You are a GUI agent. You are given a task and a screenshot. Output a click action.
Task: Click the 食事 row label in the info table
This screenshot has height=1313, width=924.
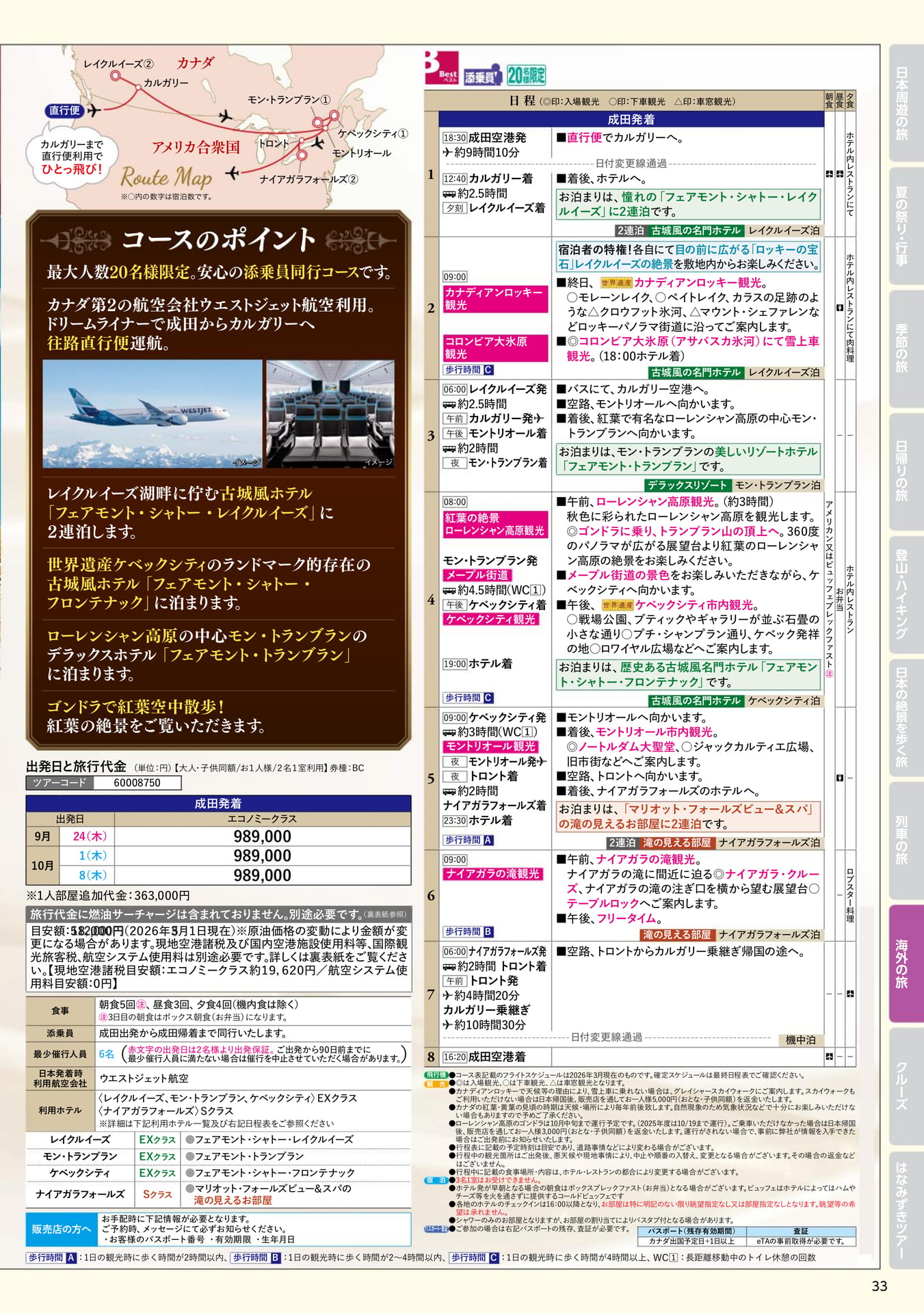(x=60, y=1010)
